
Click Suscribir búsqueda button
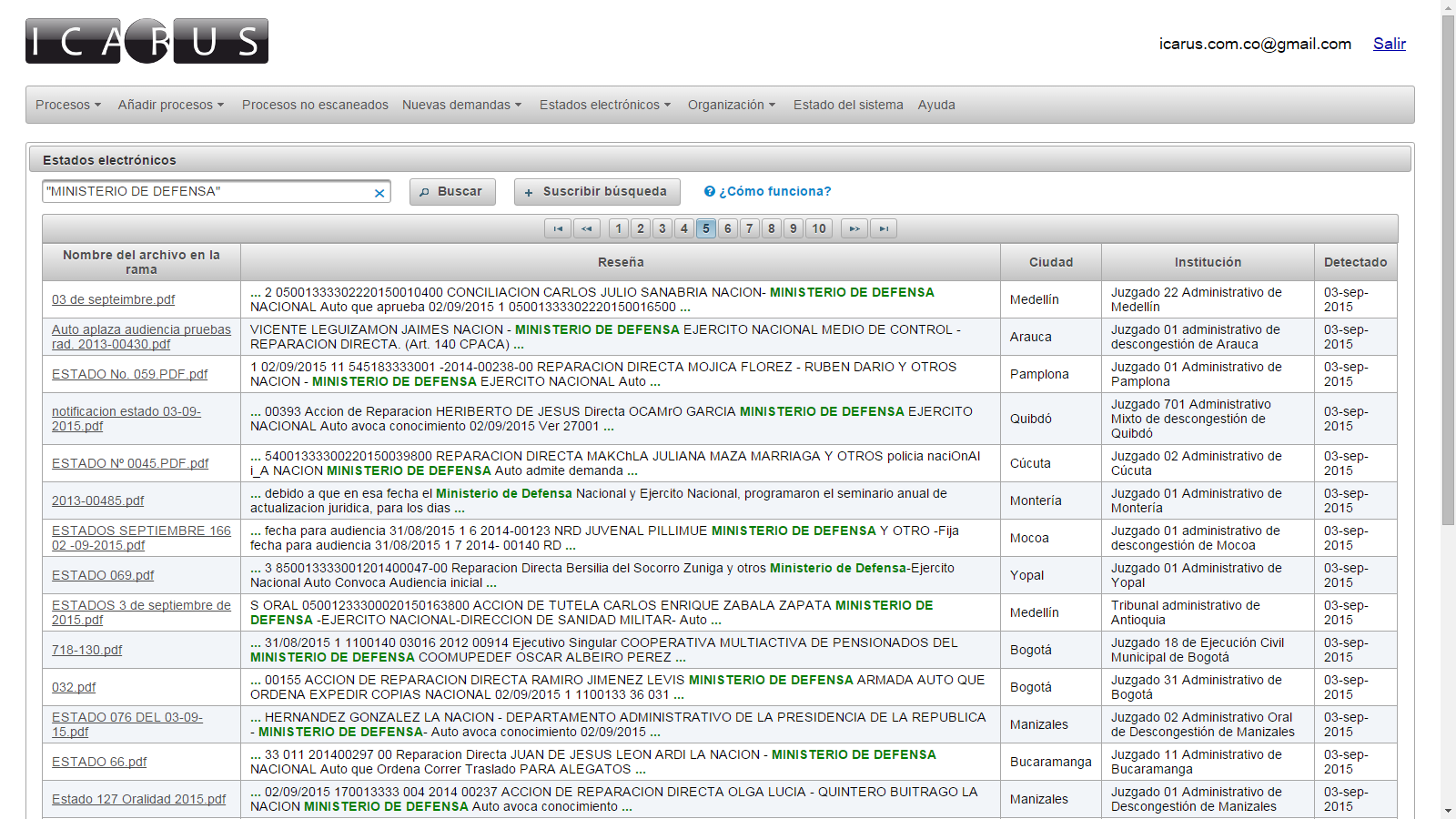click(597, 192)
